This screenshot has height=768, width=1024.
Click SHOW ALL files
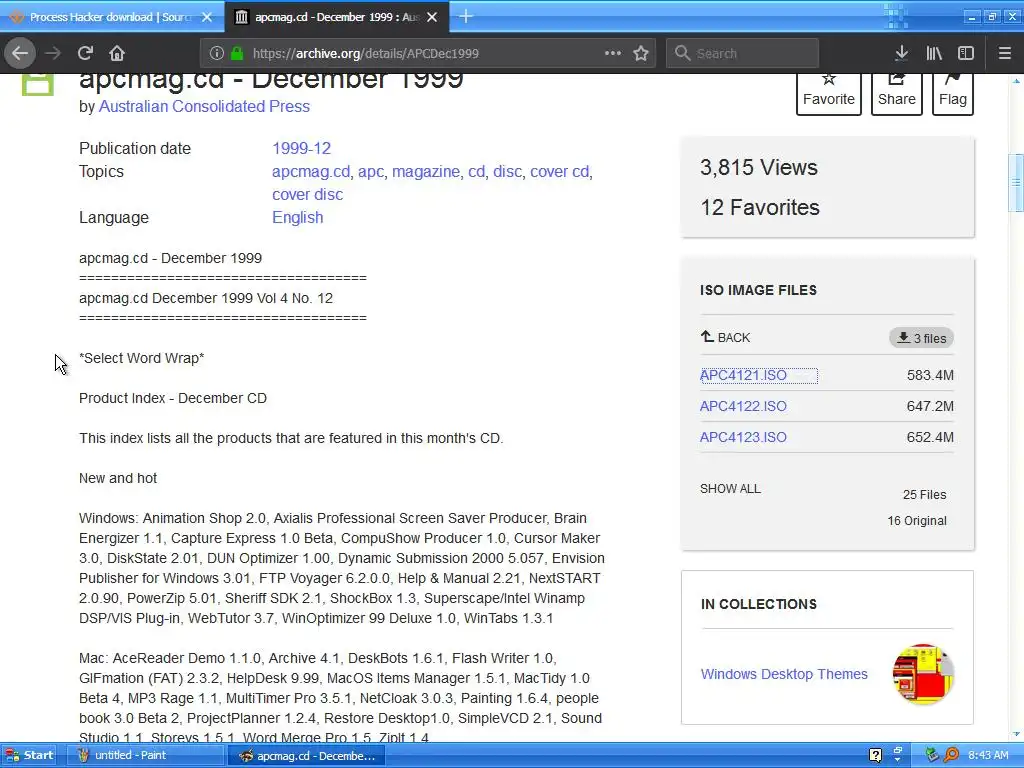730,488
